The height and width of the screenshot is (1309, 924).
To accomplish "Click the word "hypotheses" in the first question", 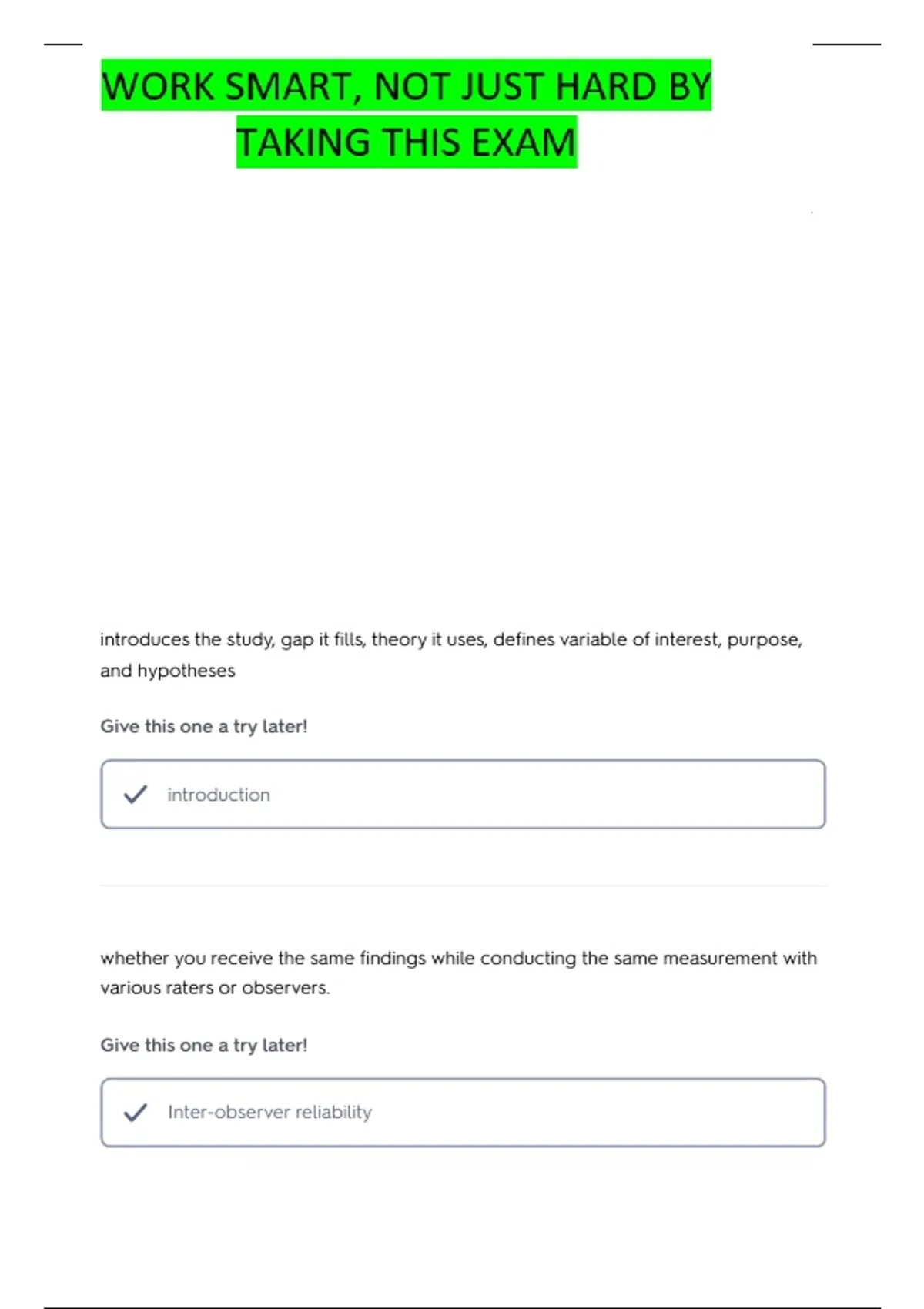I will 186,671.
